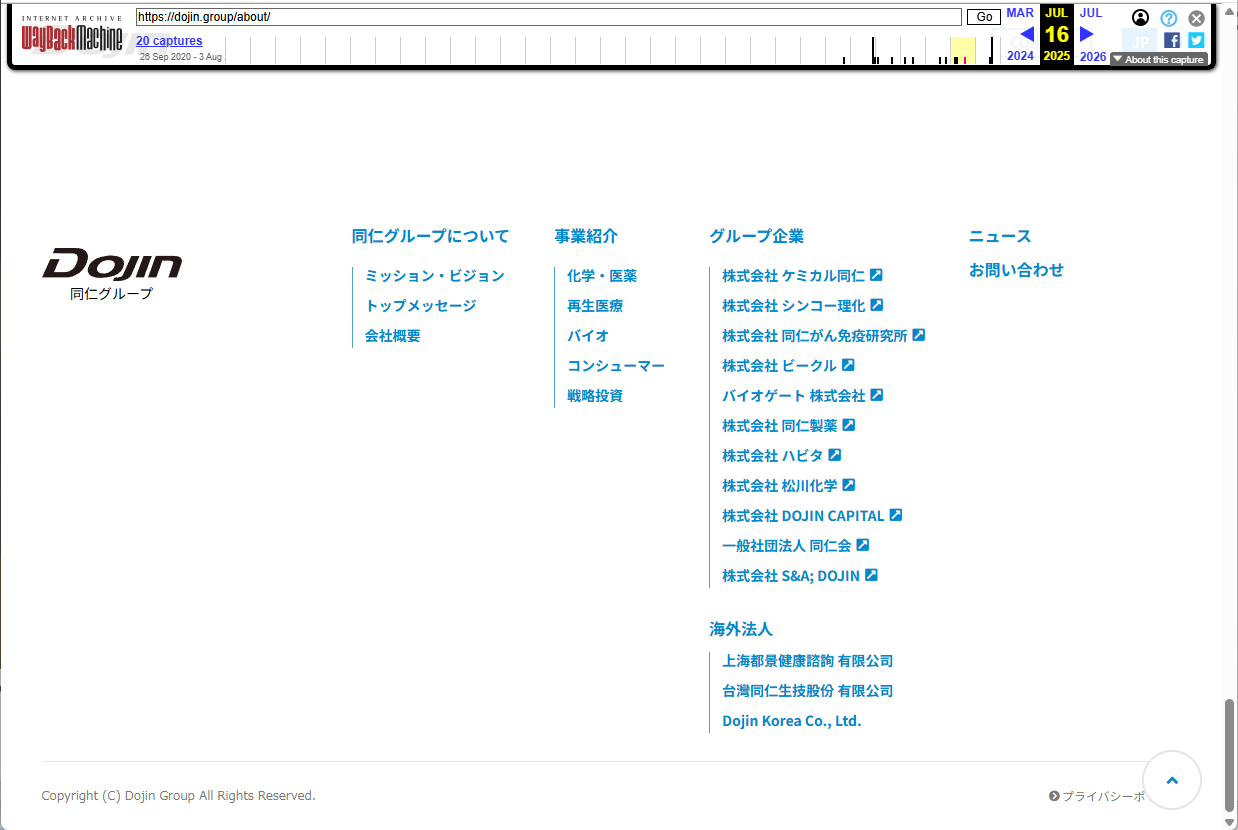Click the Go button in Wayback toolbar
Viewport: 1238px width, 830px height.
point(984,17)
